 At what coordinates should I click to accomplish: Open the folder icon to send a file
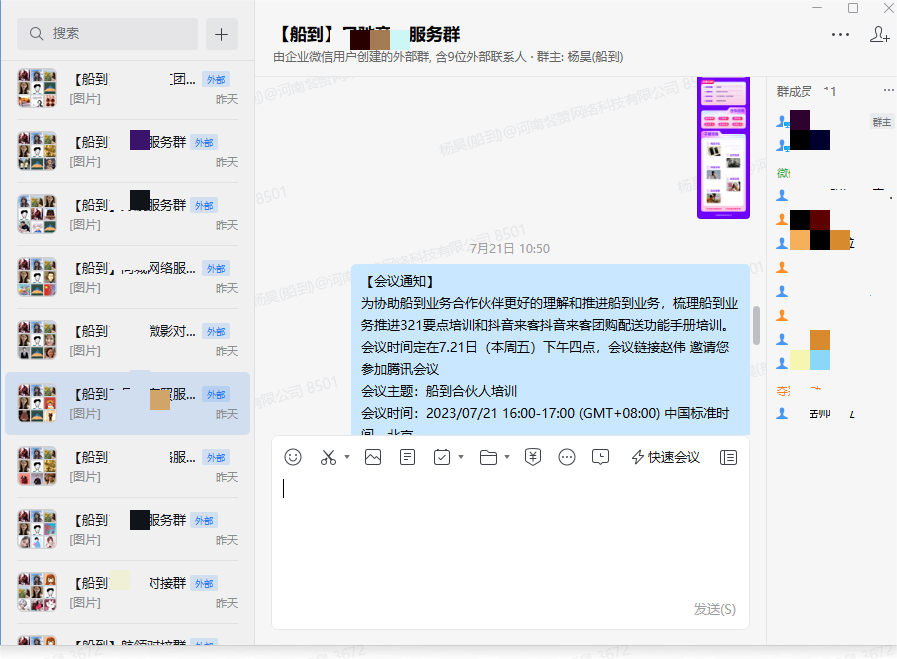pos(487,457)
